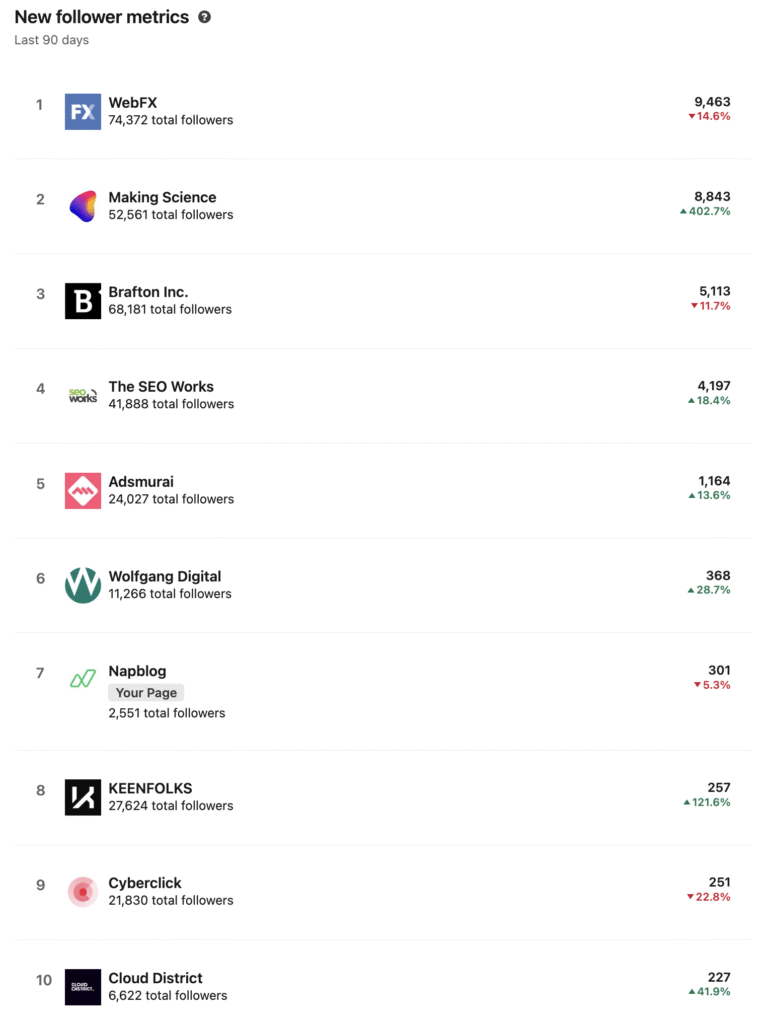Viewport: 777px width, 1024px height.
Task: Open the Making Science page link
Action: pos(162,197)
